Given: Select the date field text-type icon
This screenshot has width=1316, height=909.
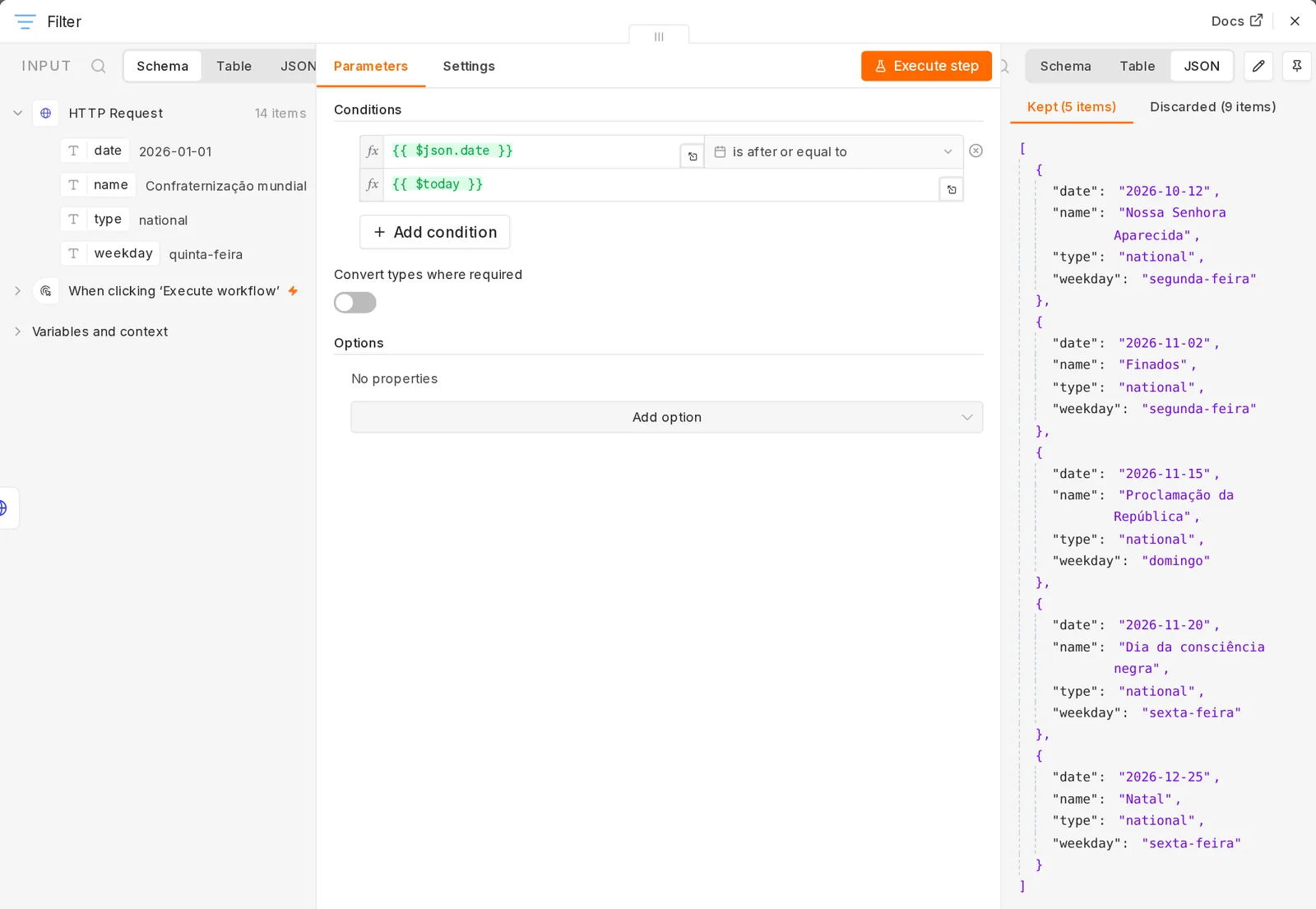Looking at the screenshot, I should 73,151.
